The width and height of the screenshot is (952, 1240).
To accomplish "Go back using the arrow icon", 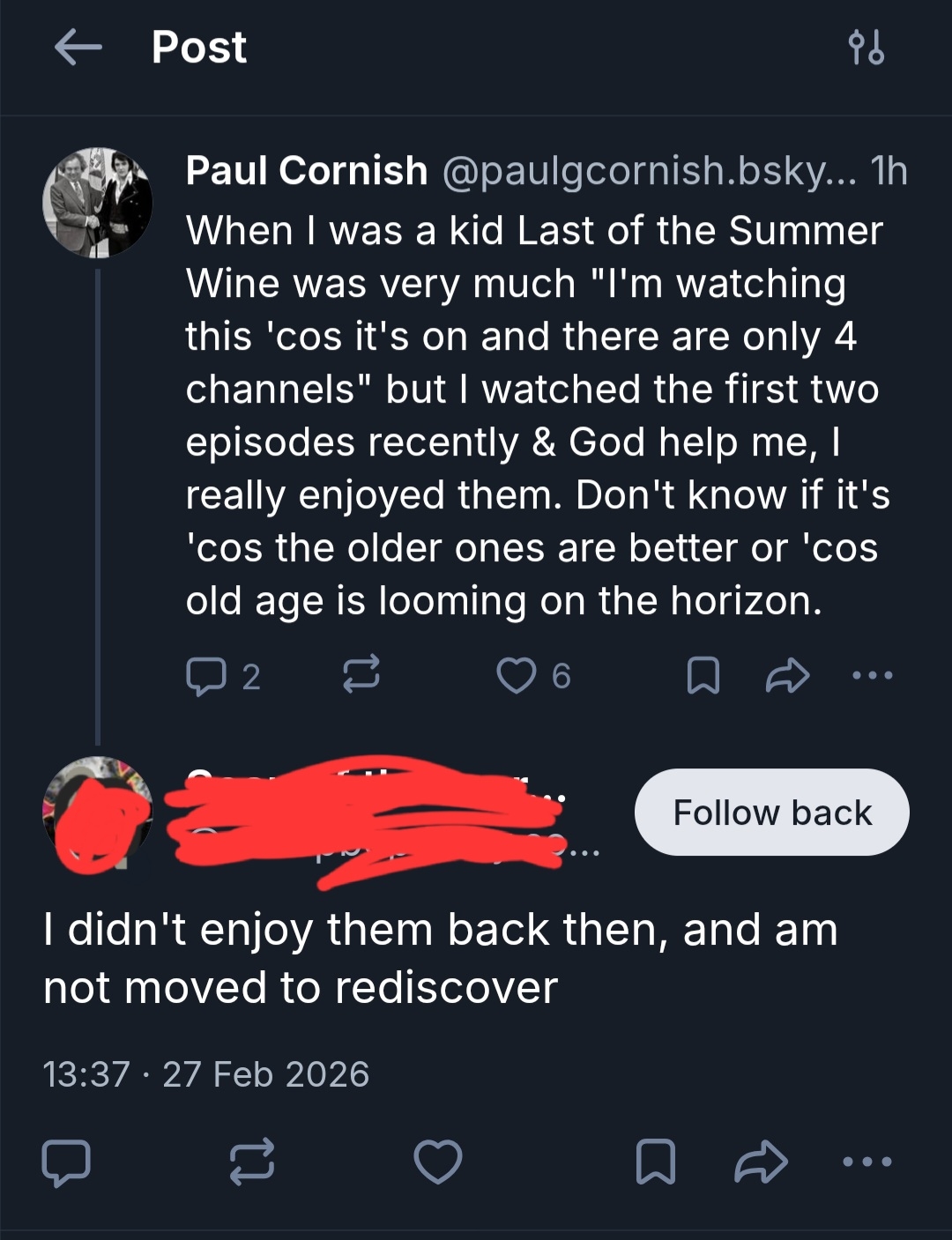I will [78, 48].
